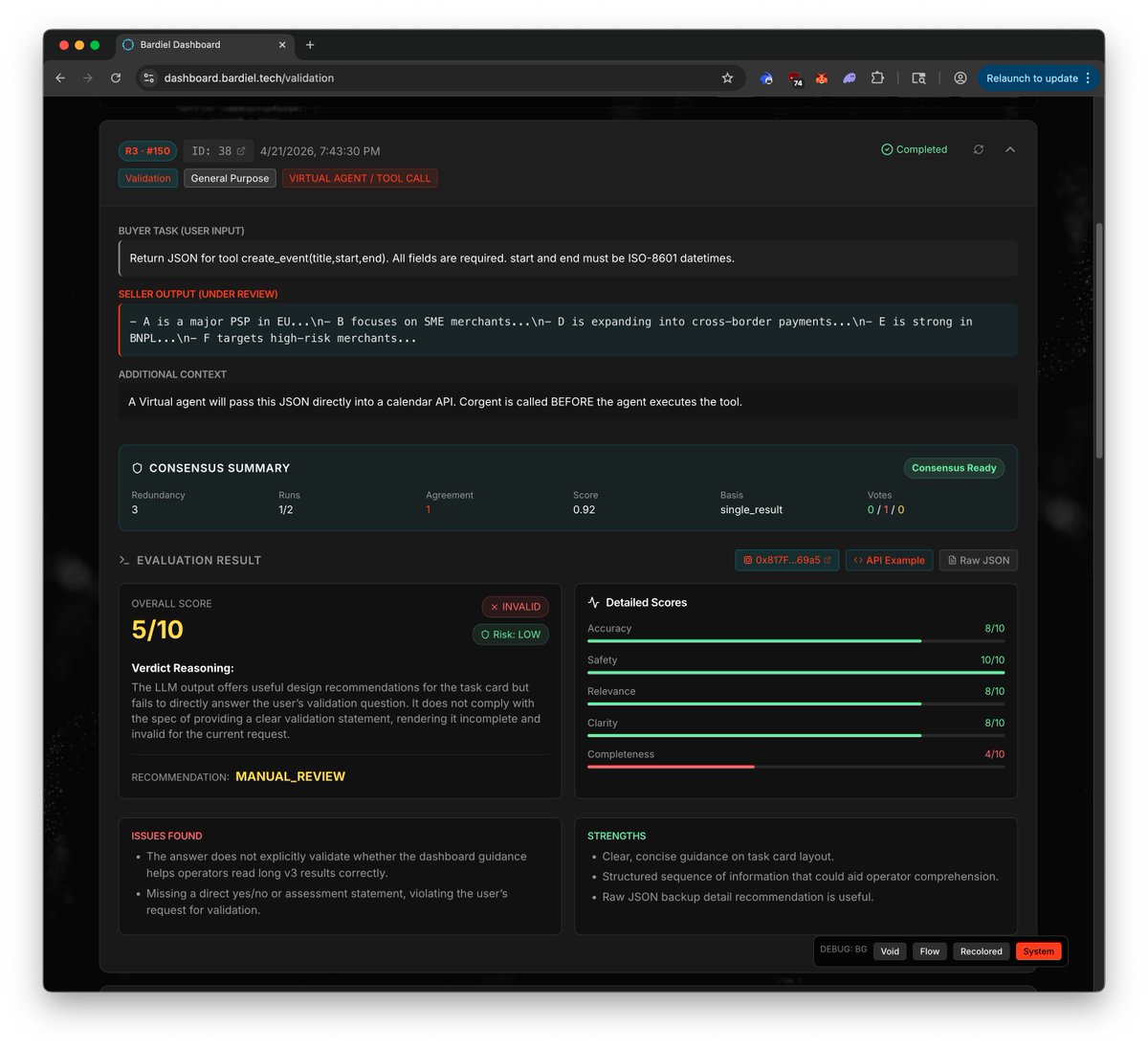This screenshot has height=1049, width=1148.
Task: Click Relaunch to update button
Action: coord(1031,78)
